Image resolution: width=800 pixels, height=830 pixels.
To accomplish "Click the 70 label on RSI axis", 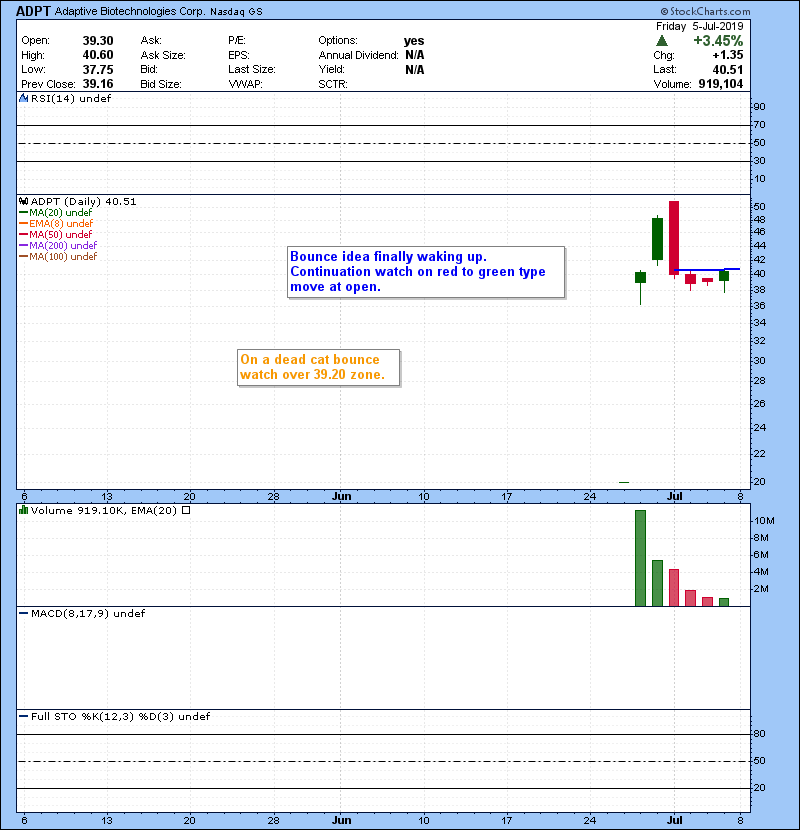I will [759, 125].
